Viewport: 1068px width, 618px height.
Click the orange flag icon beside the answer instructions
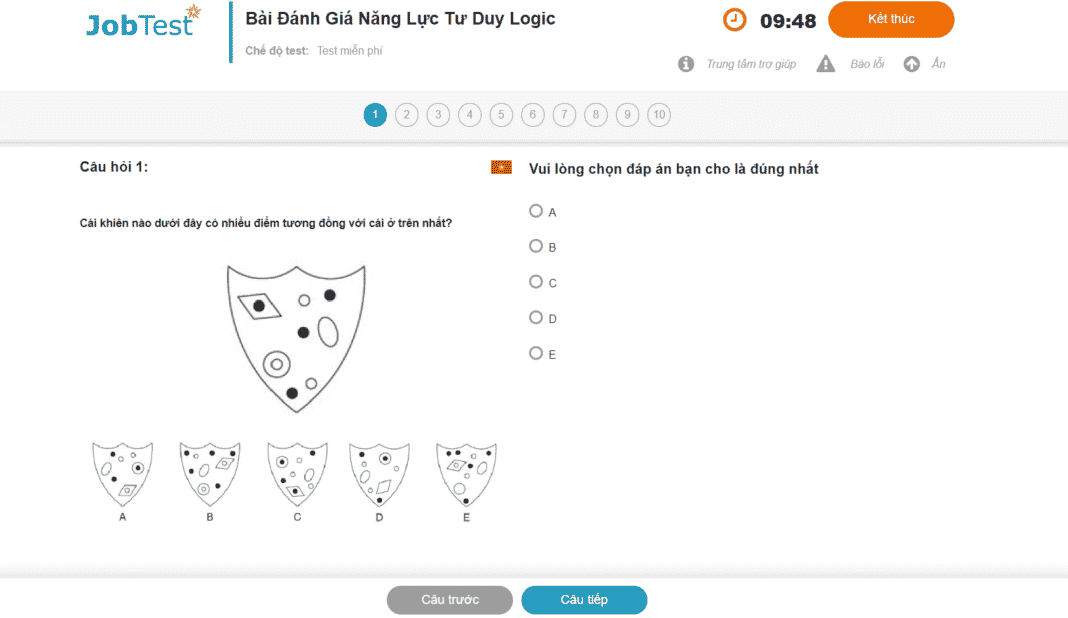tap(499, 167)
